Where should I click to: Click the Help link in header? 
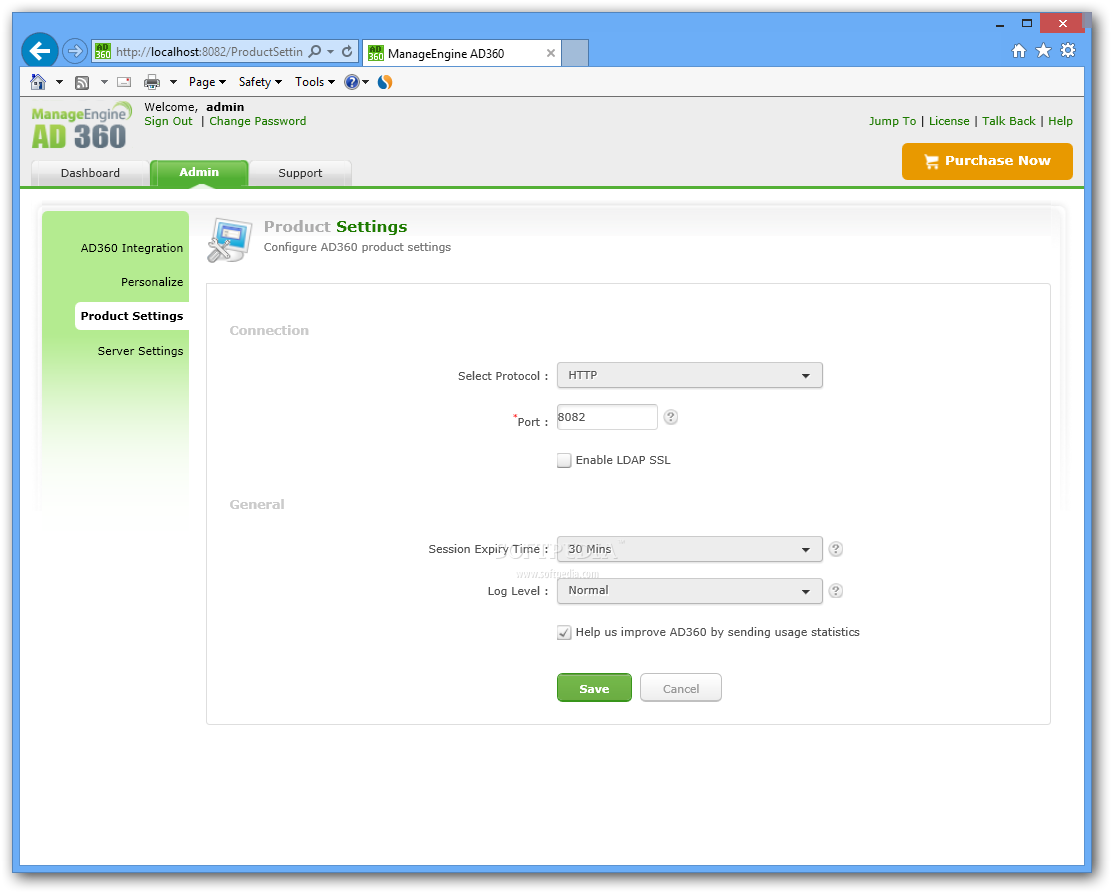1060,121
